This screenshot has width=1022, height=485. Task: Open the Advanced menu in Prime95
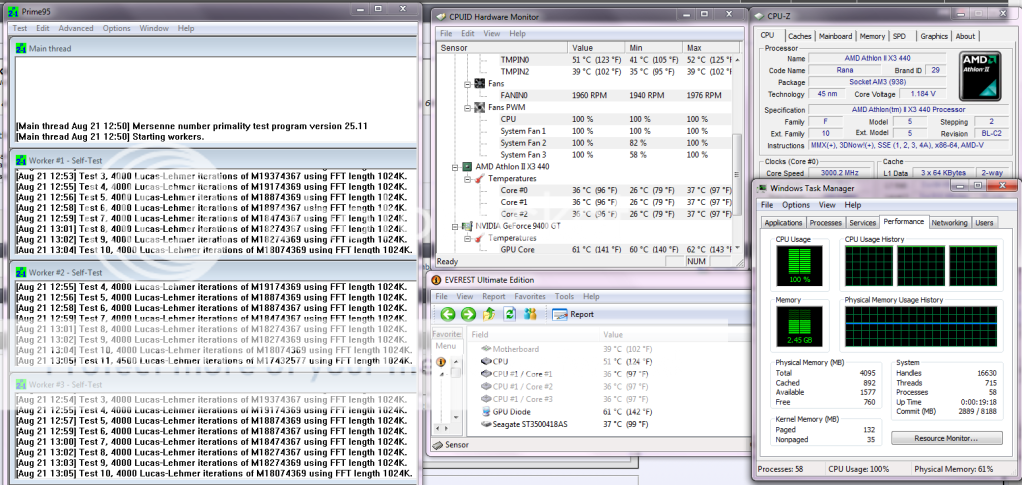(x=76, y=28)
